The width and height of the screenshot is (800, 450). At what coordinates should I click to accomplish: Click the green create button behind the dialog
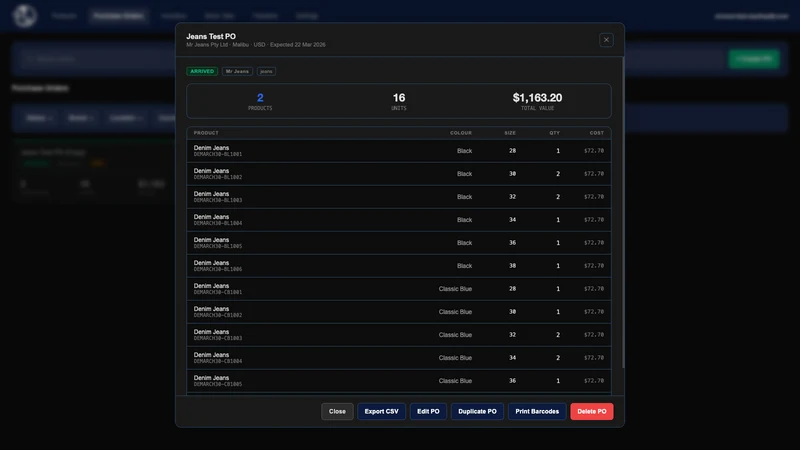(x=754, y=59)
